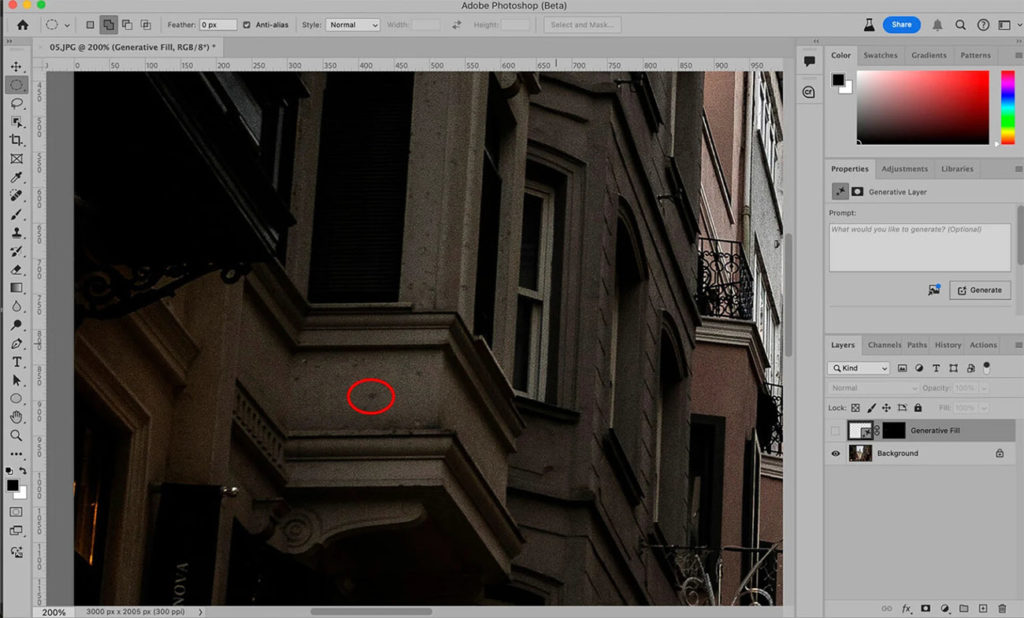This screenshot has height=618, width=1024.
Task: Click the blue Share button
Action: click(x=901, y=24)
